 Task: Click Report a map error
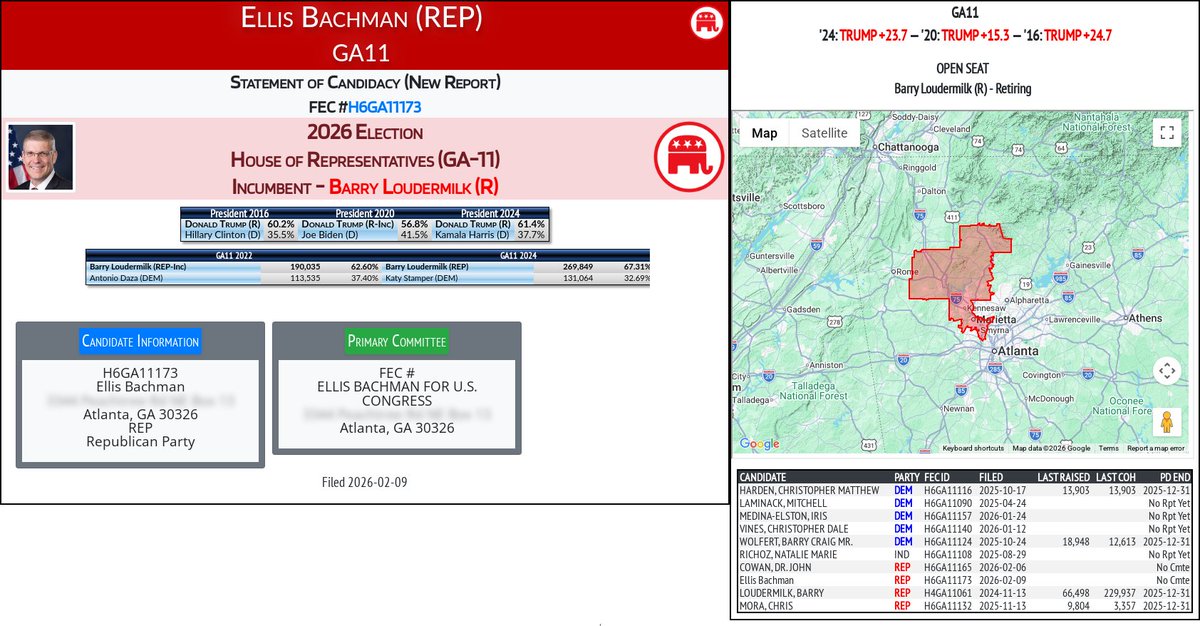click(x=1159, y=448)
